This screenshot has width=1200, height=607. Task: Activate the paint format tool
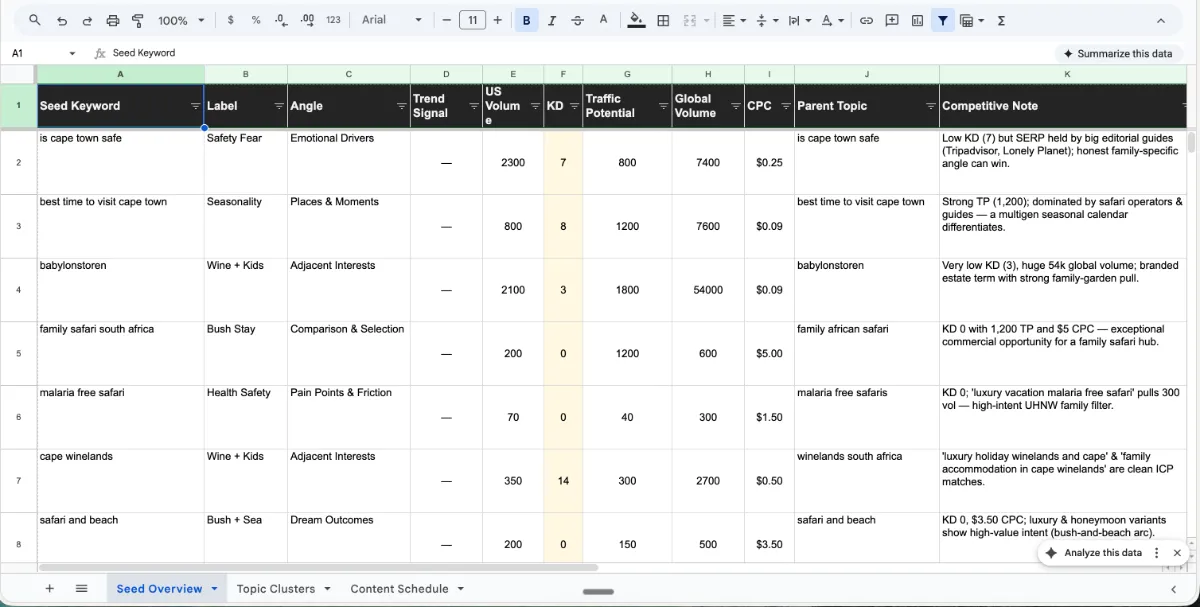[138, 20]
